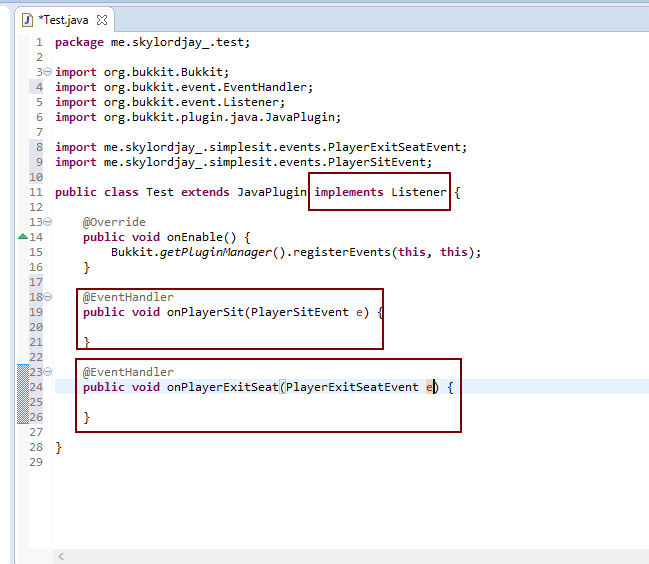Click line number 24 in the gutter
The width and height of the screenshot is (649, 564).
[36, 387]
